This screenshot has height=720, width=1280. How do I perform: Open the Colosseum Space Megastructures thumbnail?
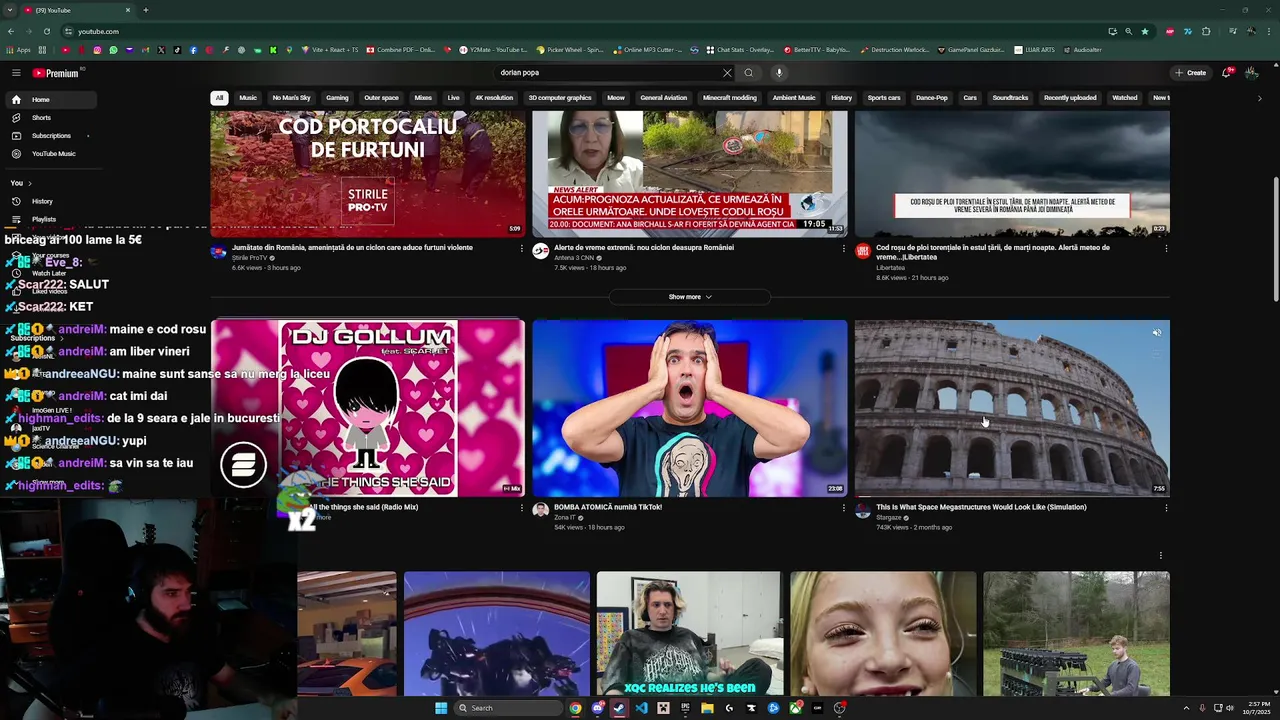point(1012,408)
